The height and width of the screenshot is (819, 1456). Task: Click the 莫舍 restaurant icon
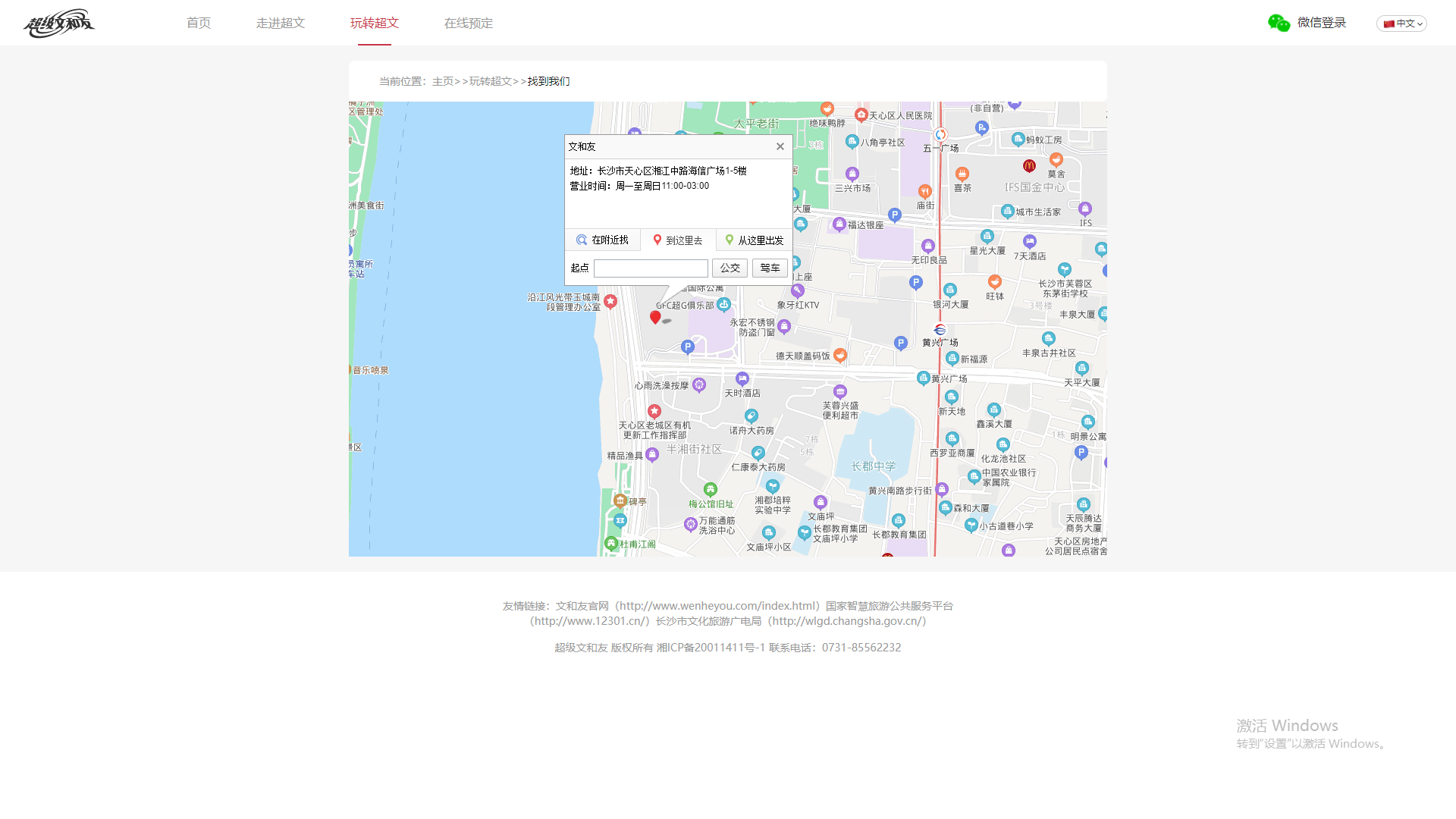(1056, 159)
